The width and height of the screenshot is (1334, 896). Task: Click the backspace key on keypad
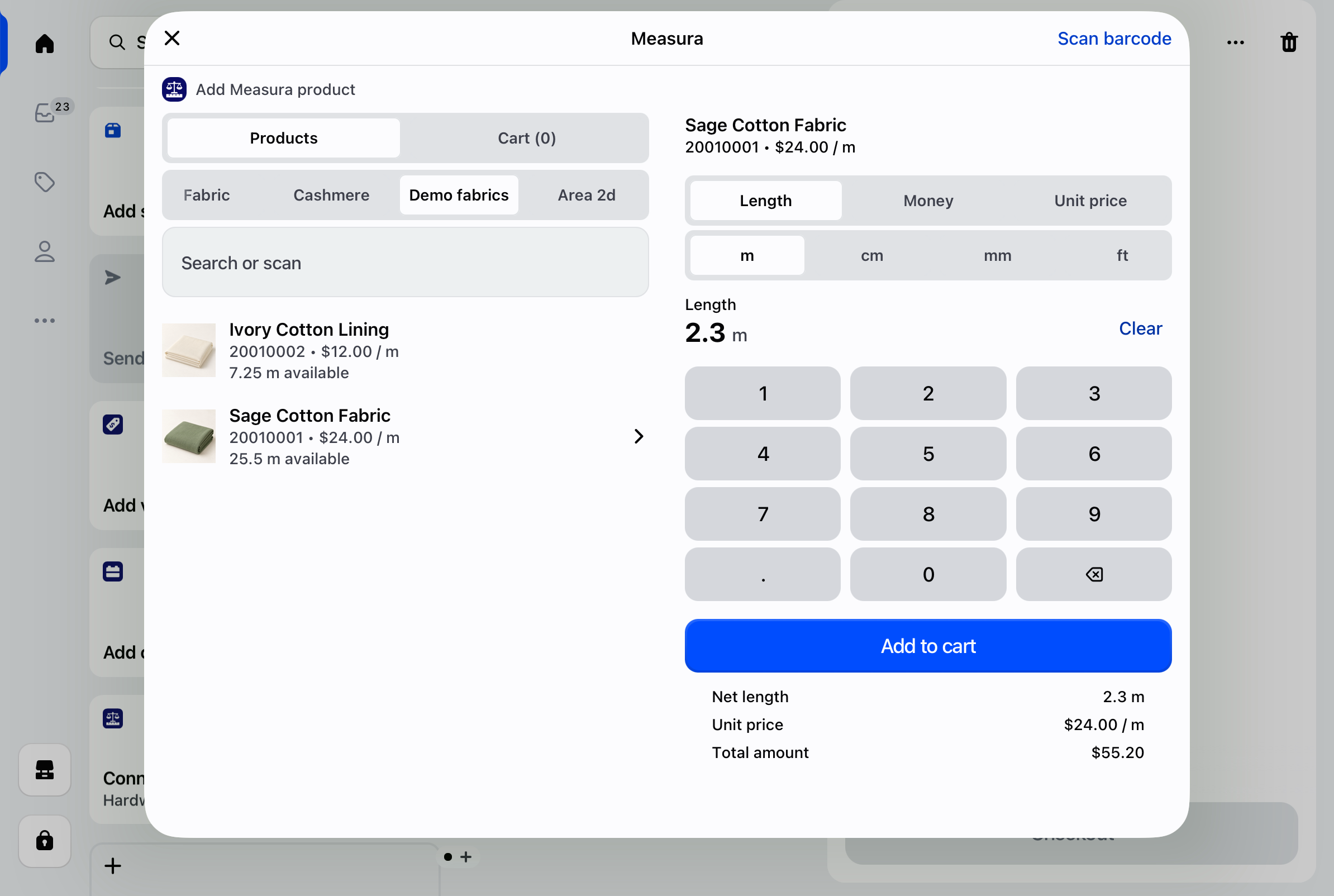[1093, 574]
